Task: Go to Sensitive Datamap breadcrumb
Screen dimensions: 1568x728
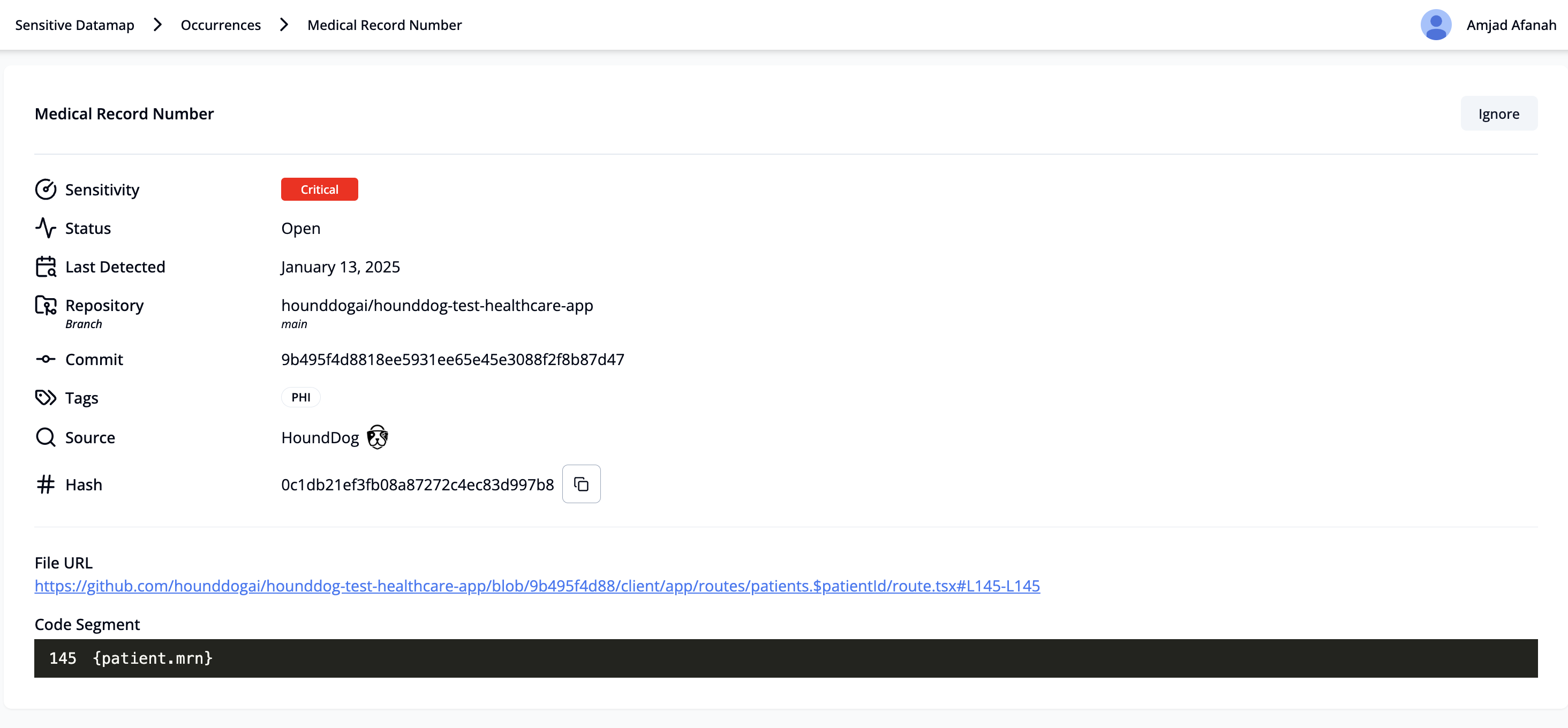Action: [x=75, y=25]
